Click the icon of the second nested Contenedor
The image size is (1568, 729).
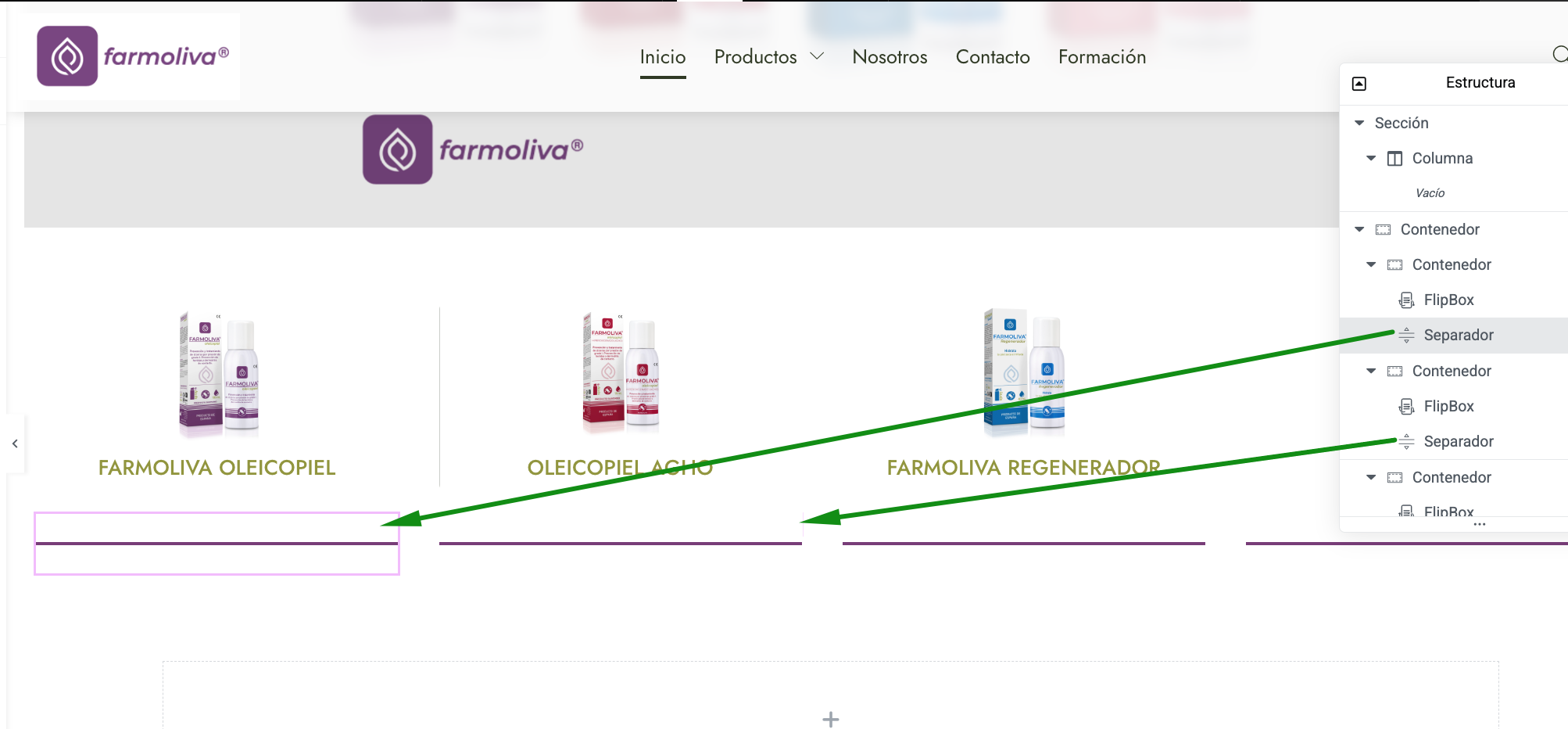tap(1395, 372)
